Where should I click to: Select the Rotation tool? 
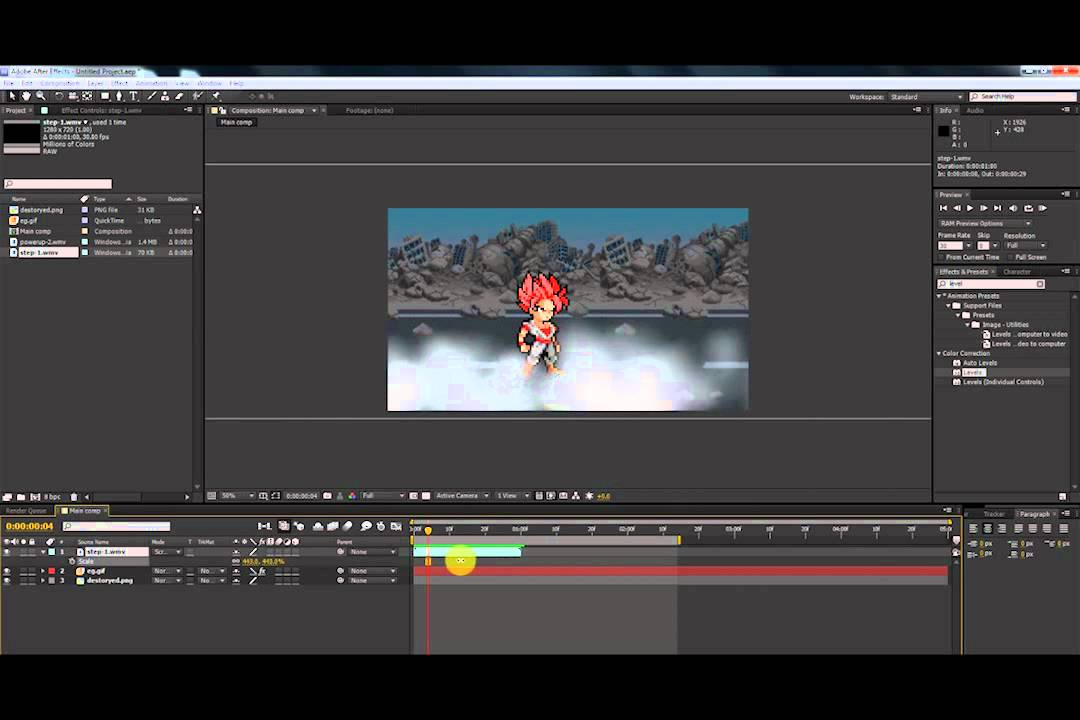(59, 96)
